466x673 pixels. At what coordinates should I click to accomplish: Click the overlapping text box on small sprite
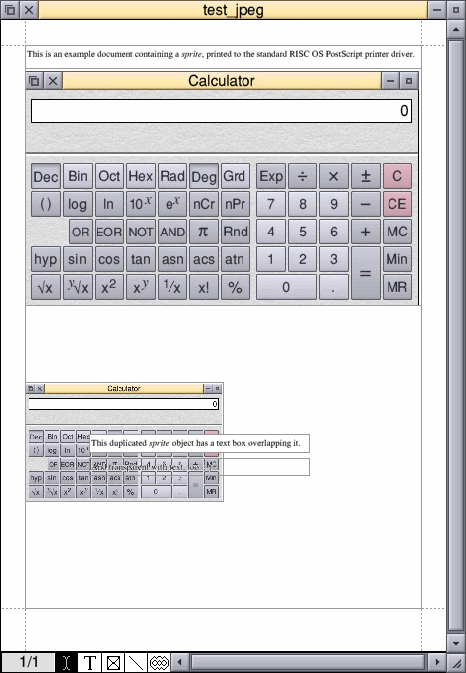199,443
